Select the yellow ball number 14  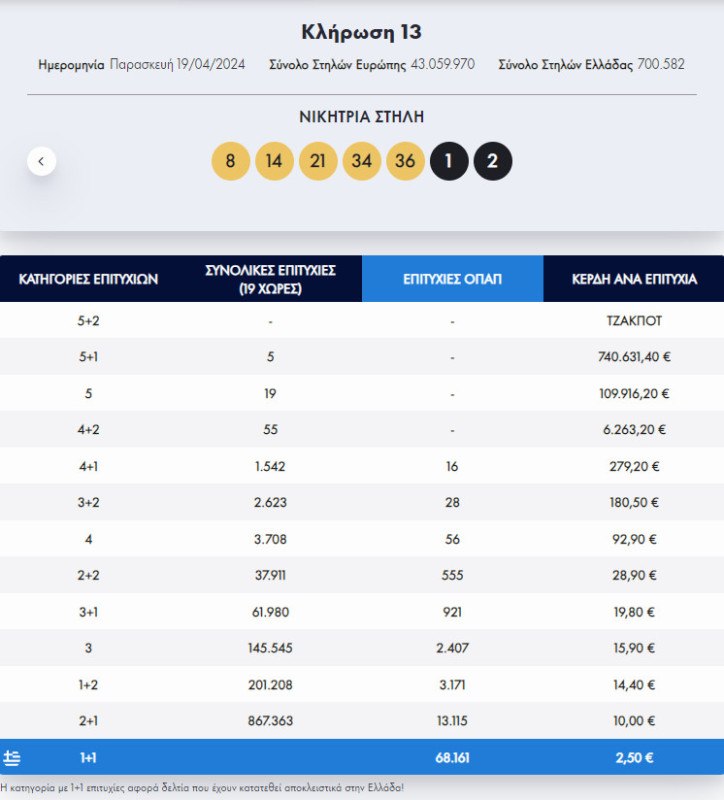(274, 161)
